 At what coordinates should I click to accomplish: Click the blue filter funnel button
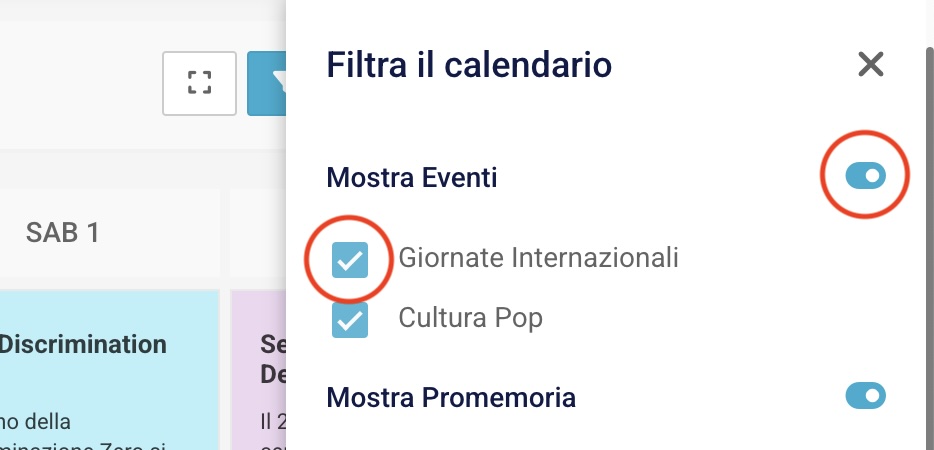pos(268,83)
